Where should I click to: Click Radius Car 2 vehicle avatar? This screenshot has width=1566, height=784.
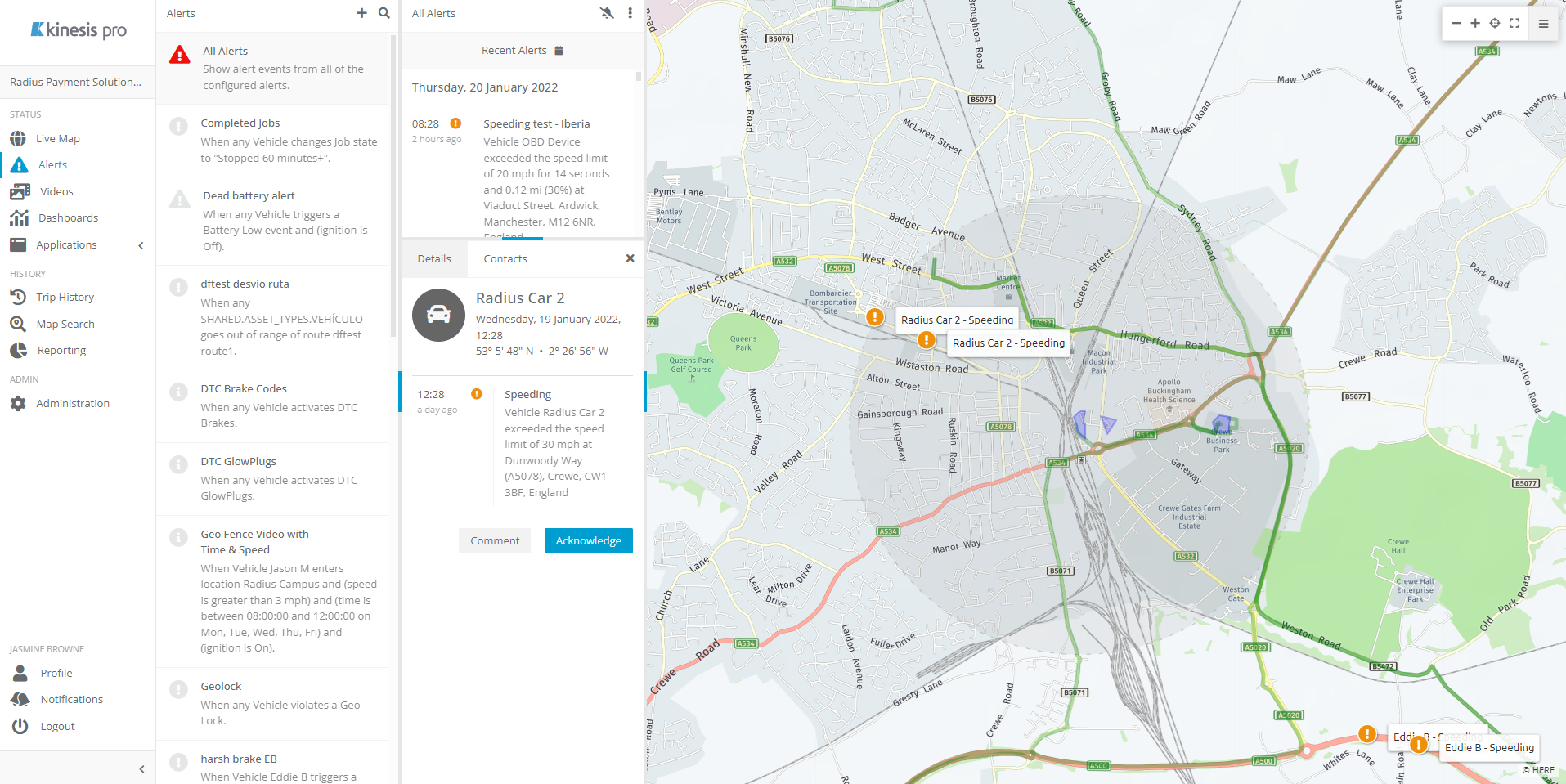438,316
